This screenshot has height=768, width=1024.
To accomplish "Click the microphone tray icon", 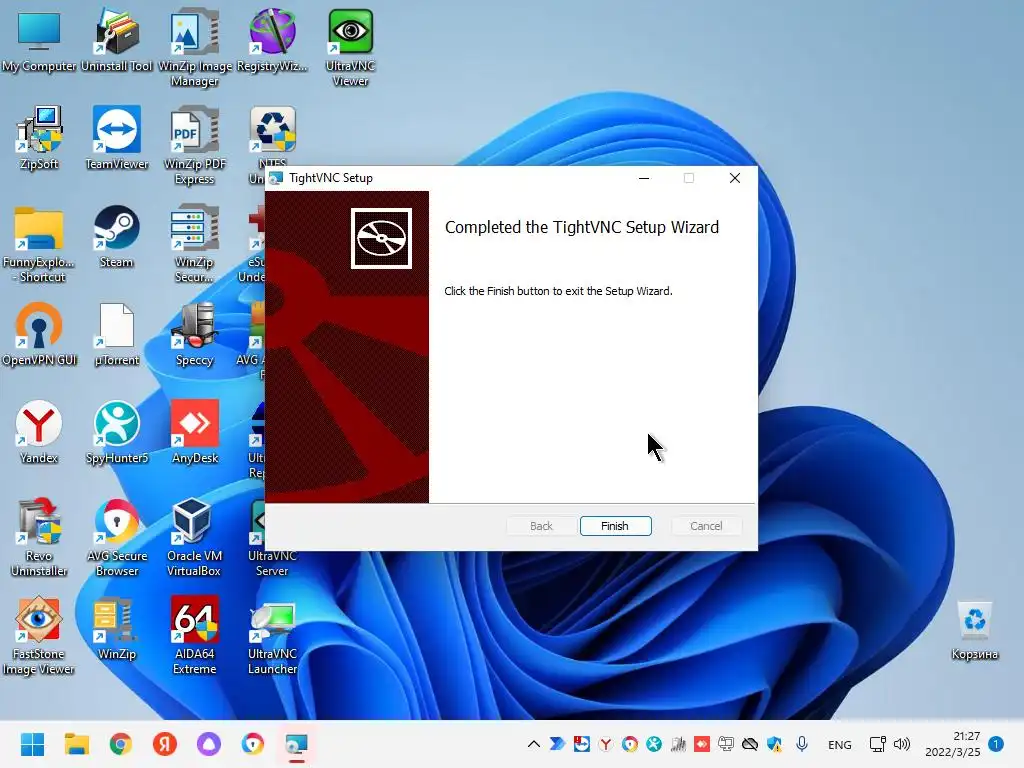I will [x=802, y=744].
